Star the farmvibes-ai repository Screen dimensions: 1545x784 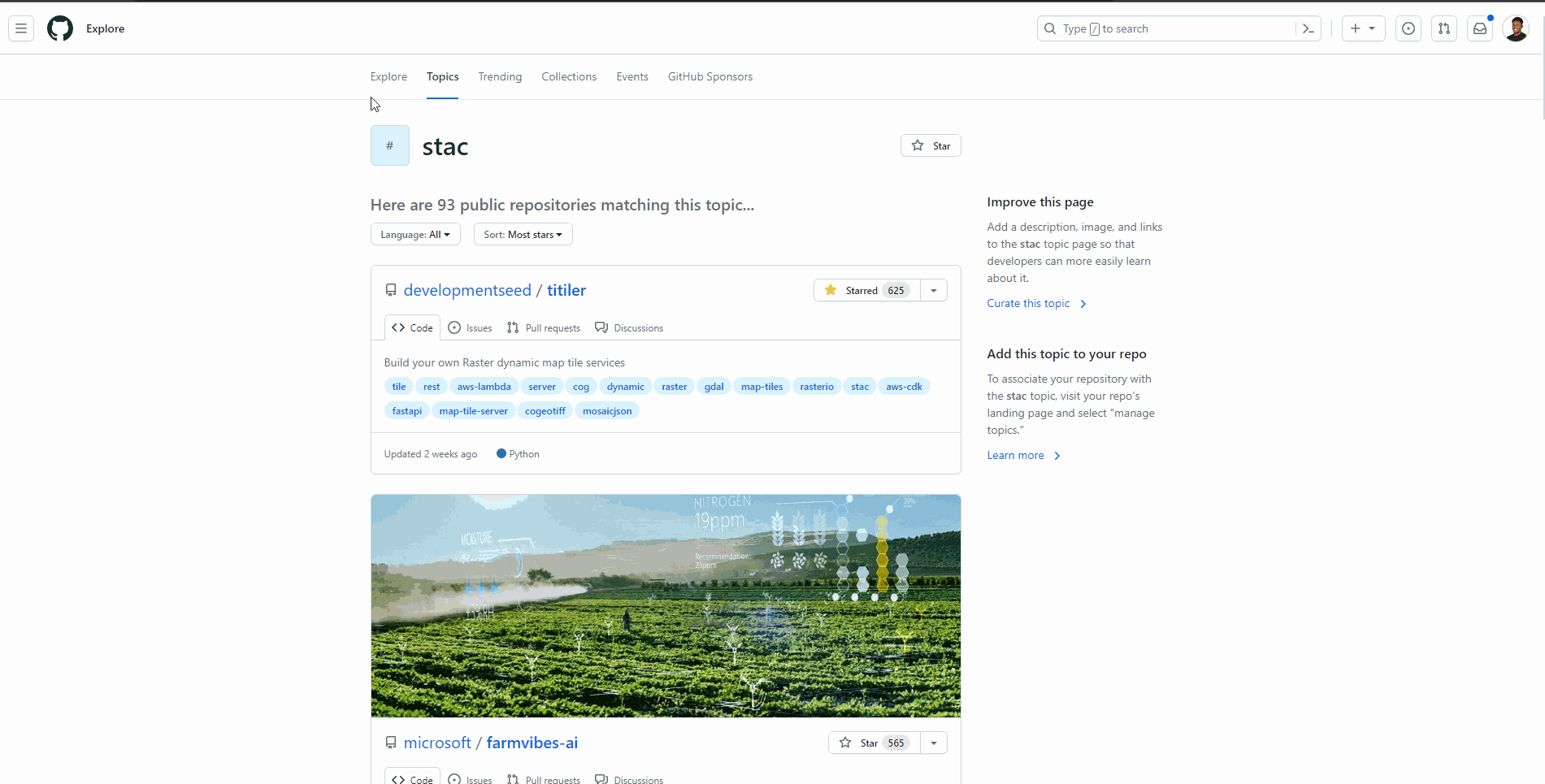tap(873, 743)
